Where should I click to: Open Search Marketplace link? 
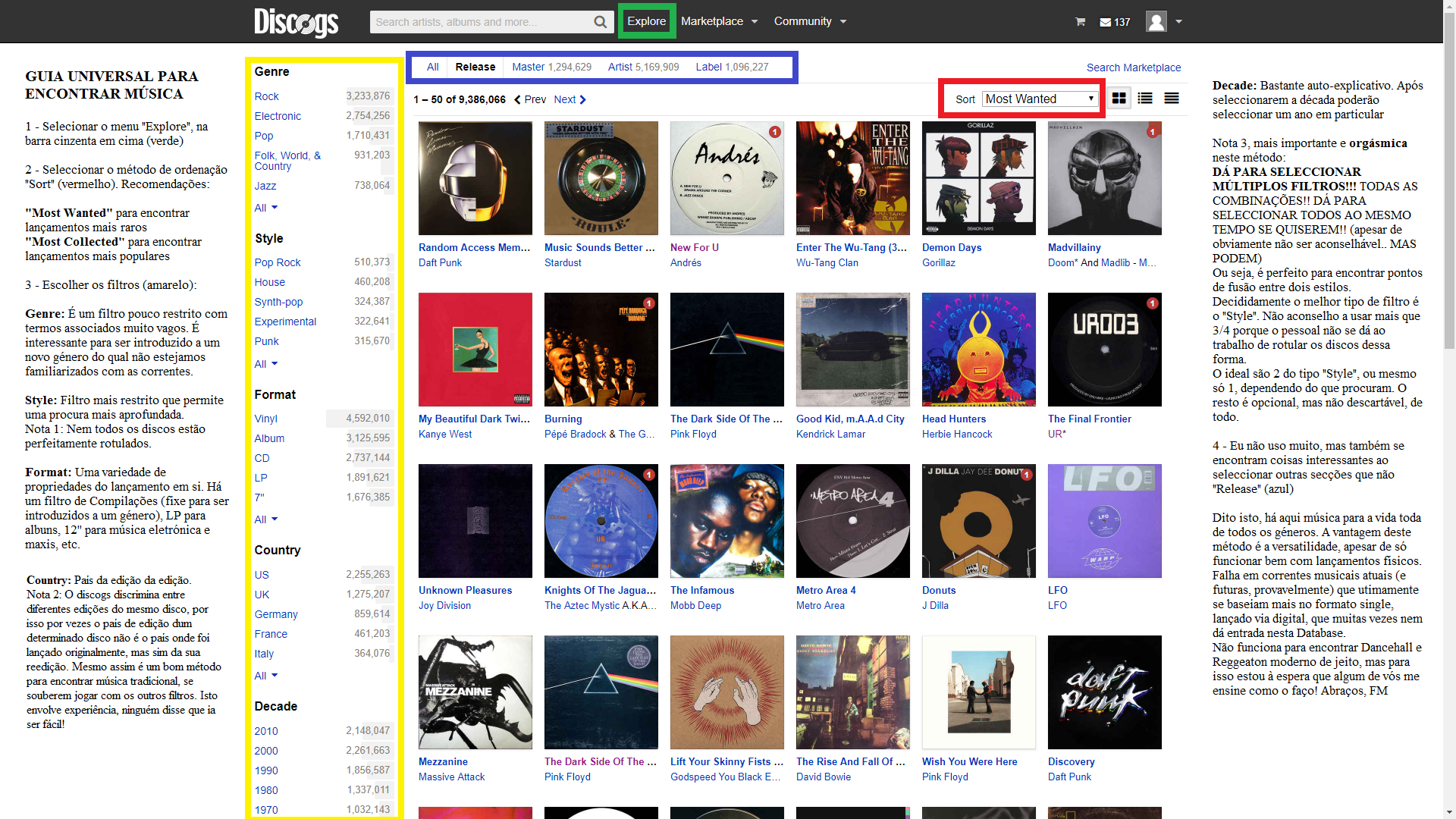(1134, 67)
